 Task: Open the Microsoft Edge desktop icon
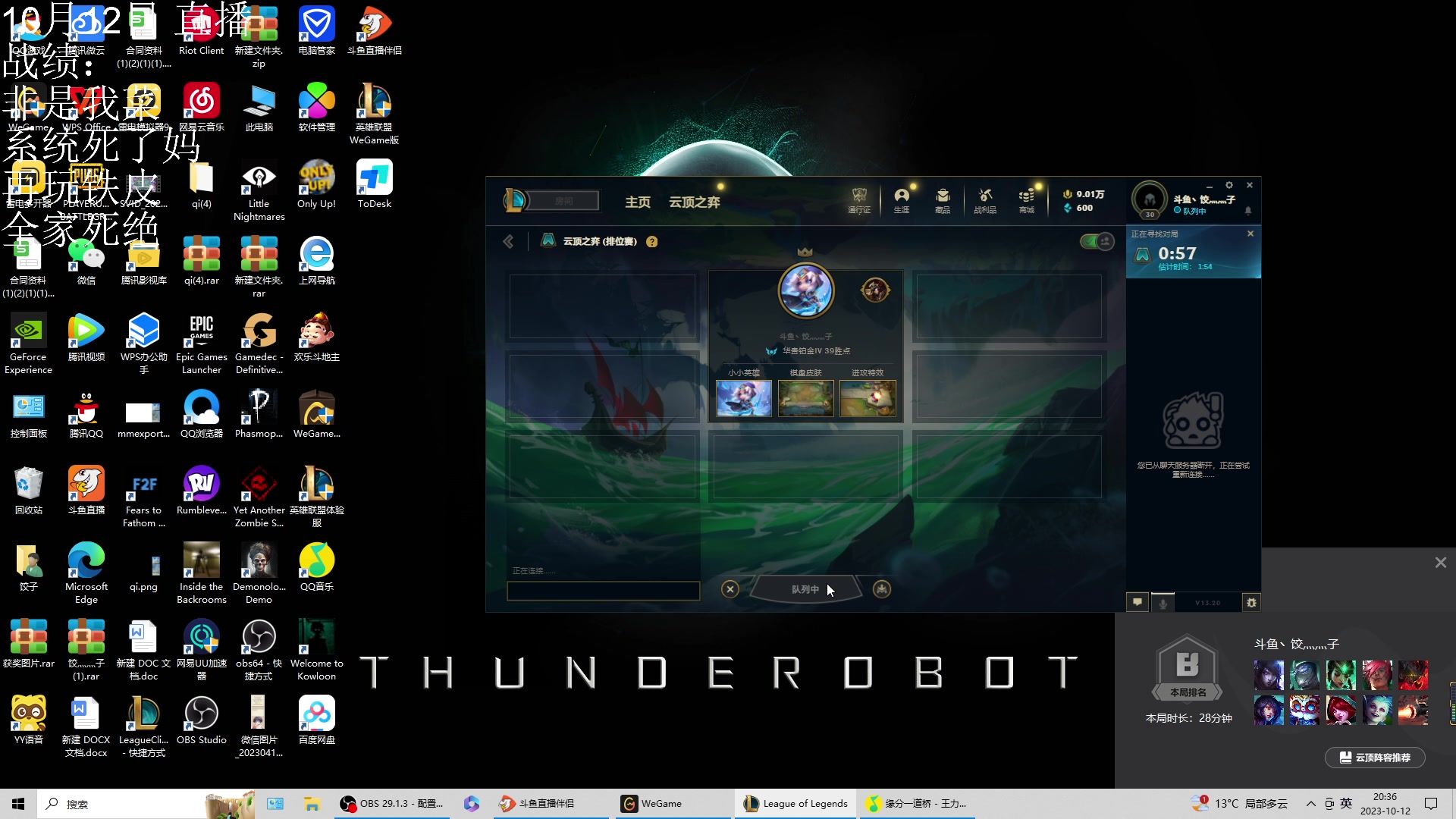pos(86,573)
